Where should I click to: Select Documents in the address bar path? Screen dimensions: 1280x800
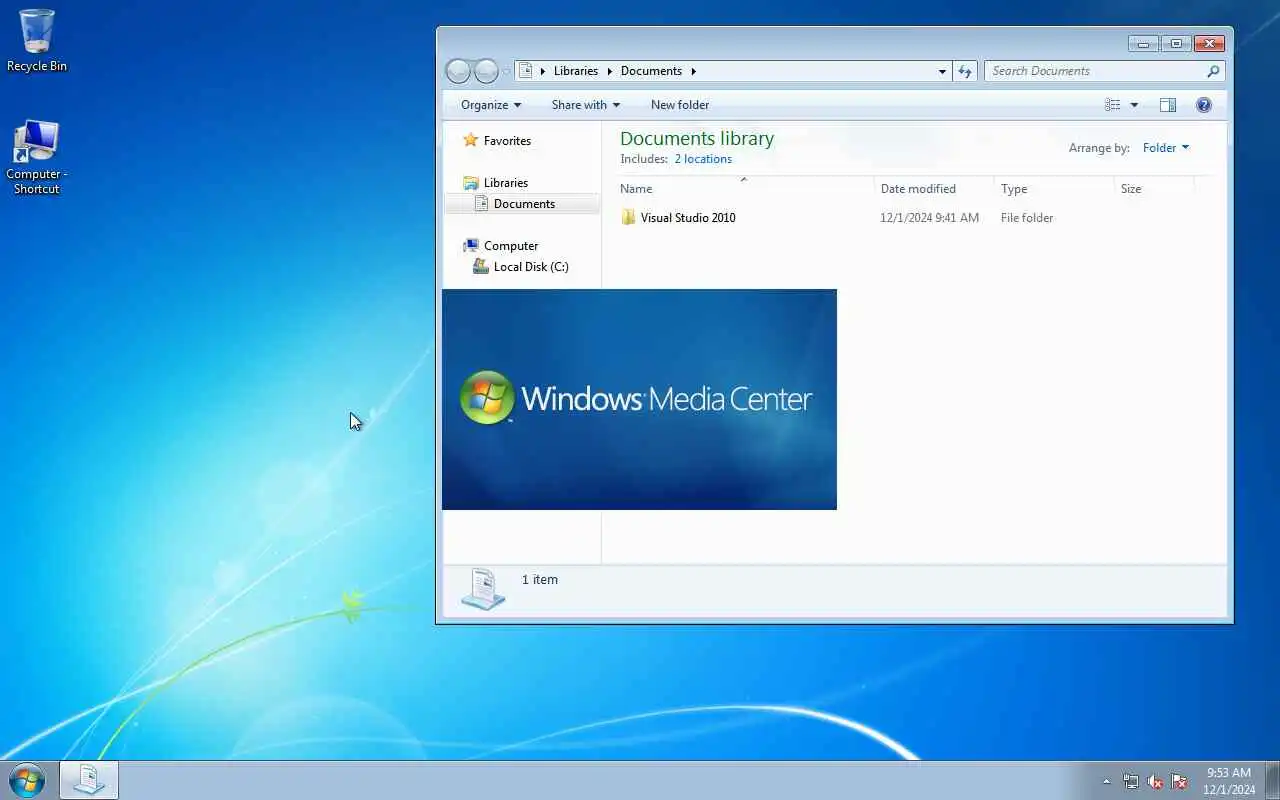point(651,71)
